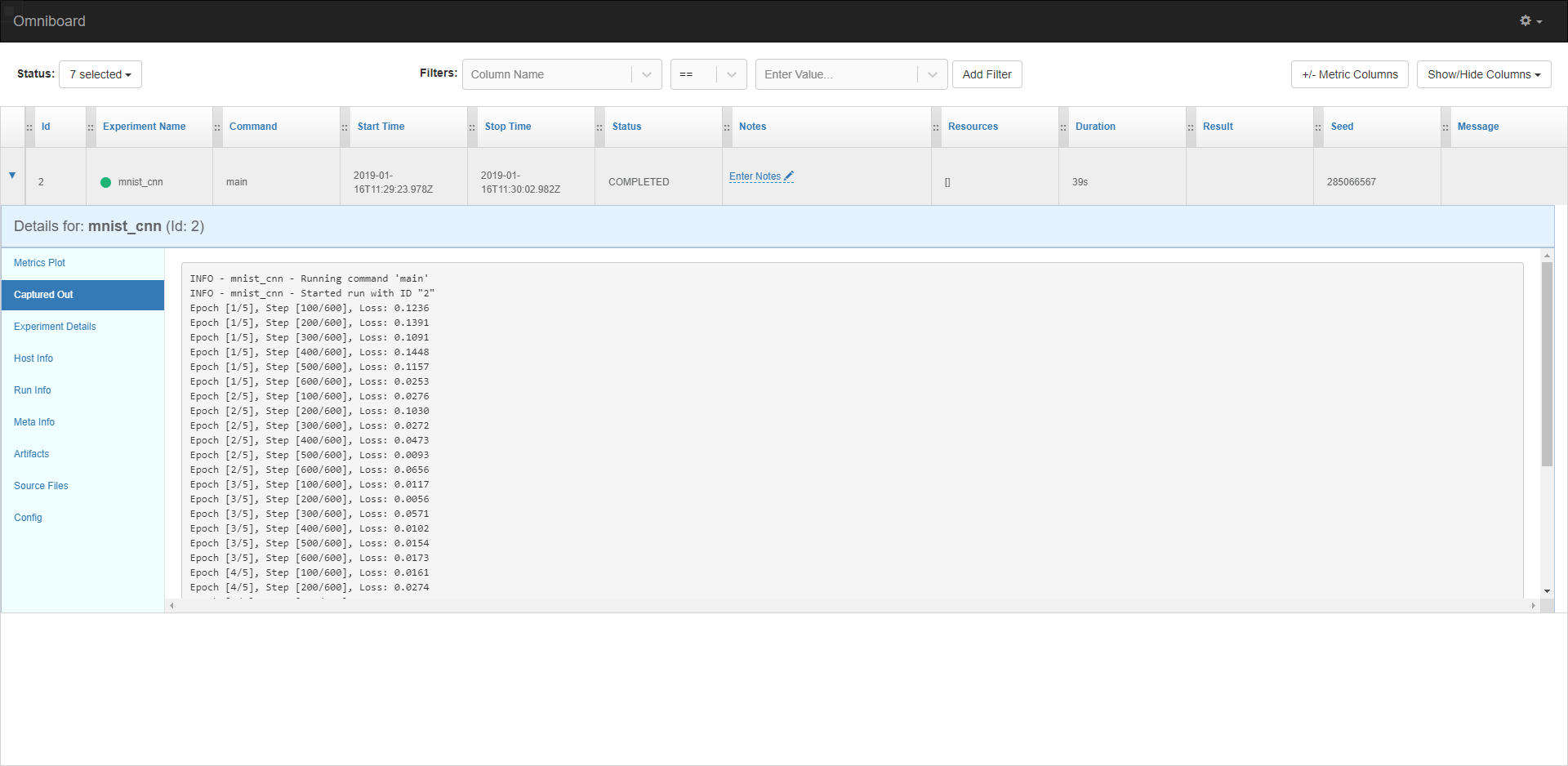Click the Omniboard brand title
The height and width of the screenshot is (766, 1568).
(49, 21)
